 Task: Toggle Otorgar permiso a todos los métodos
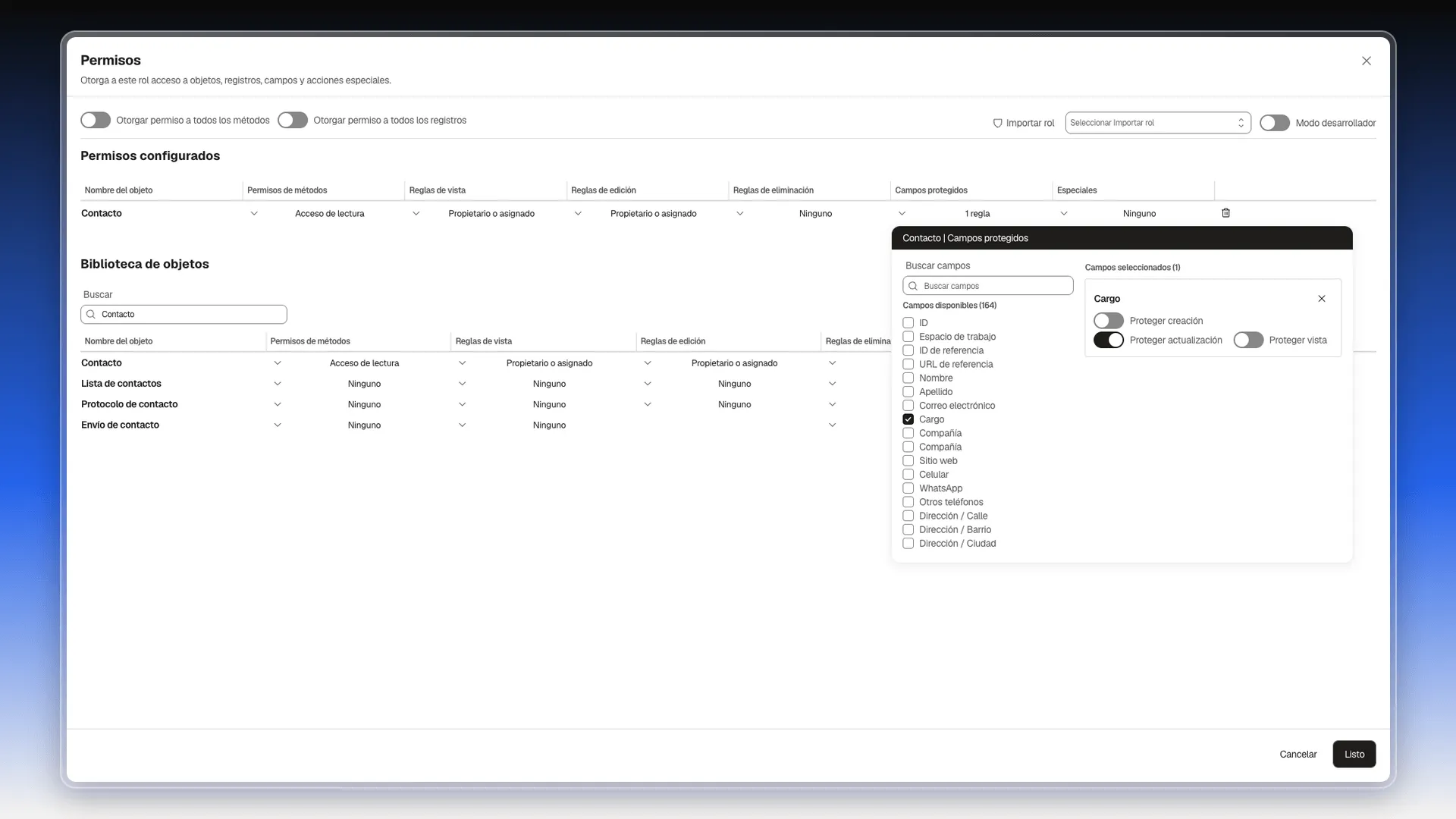(96, 121)
